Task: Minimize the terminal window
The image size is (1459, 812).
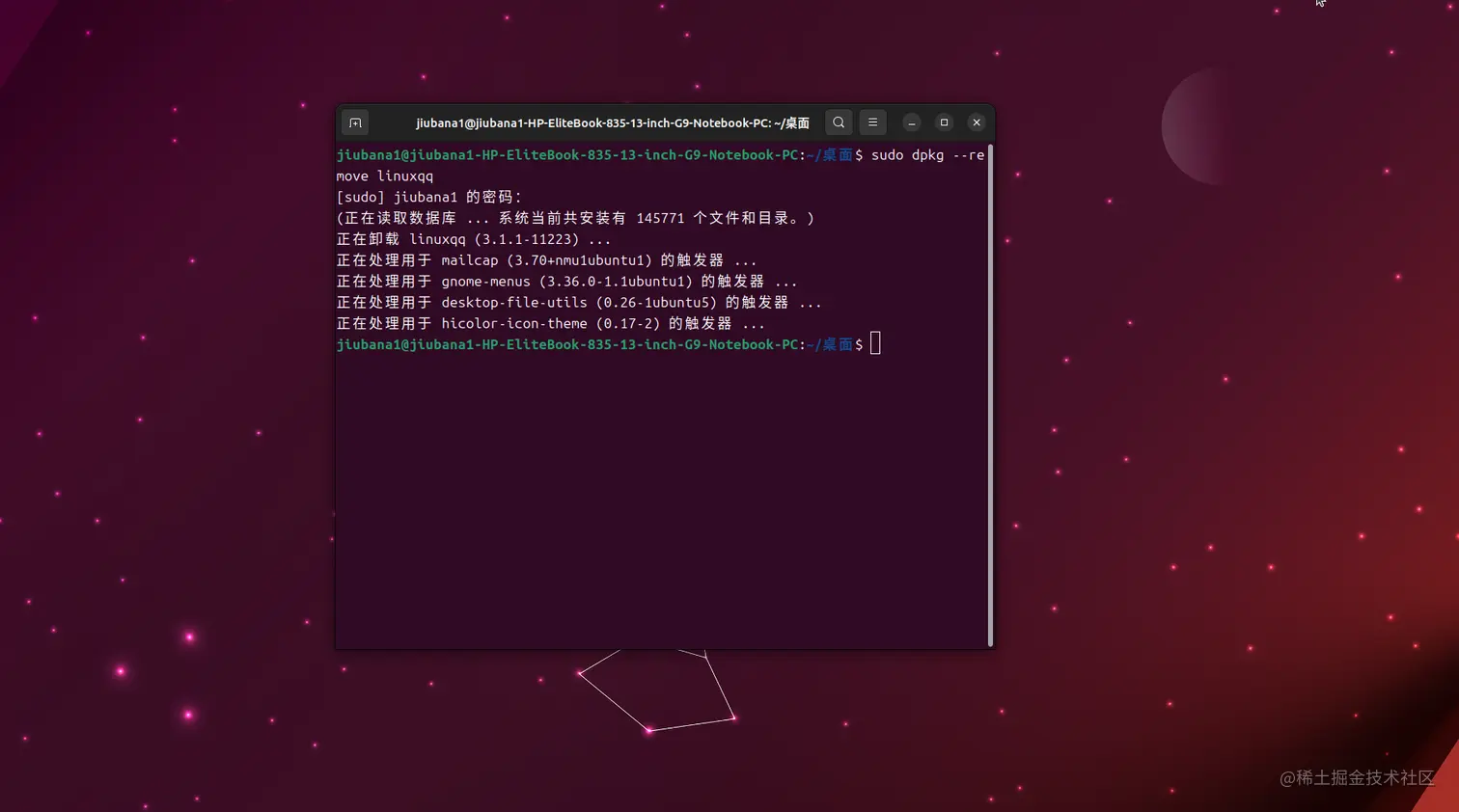Action: pyautogui.click(x=911, y=122)
